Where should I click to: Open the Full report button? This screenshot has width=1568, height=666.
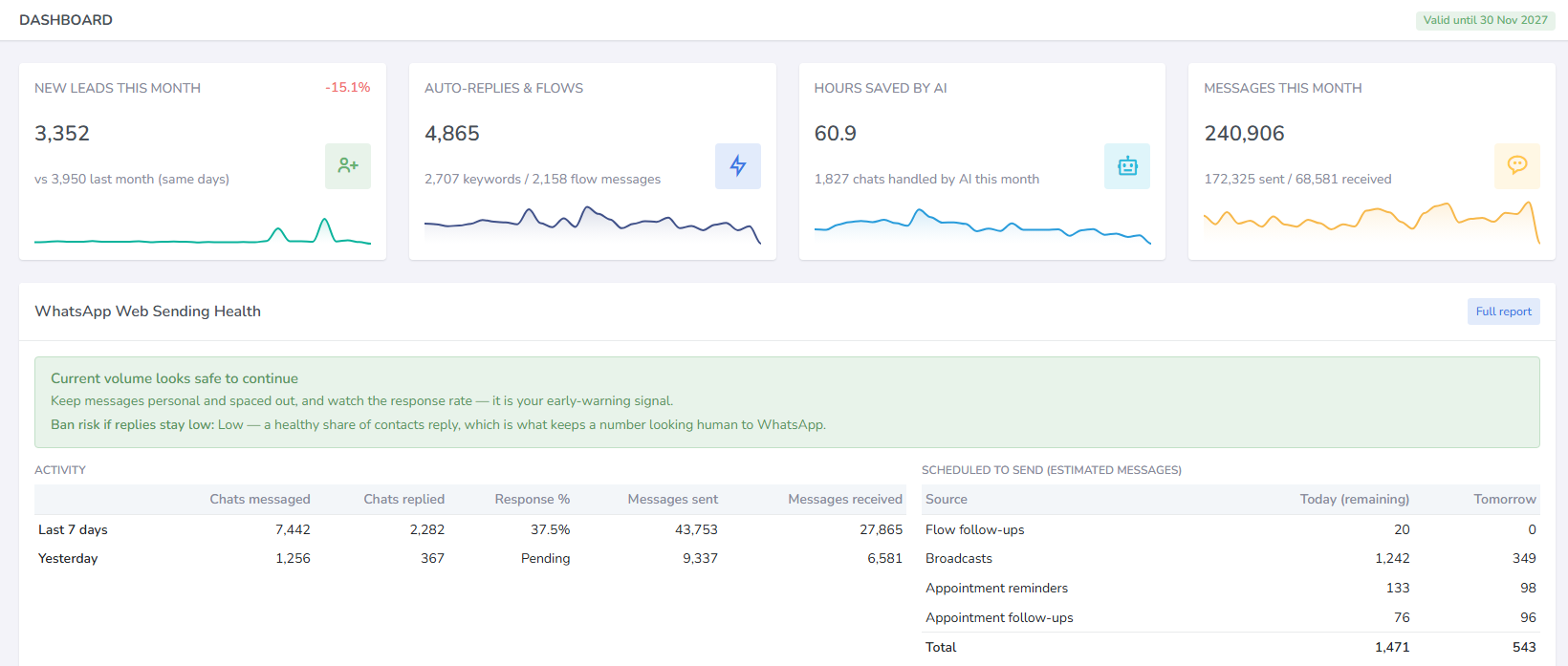[x=1504, y=312]
